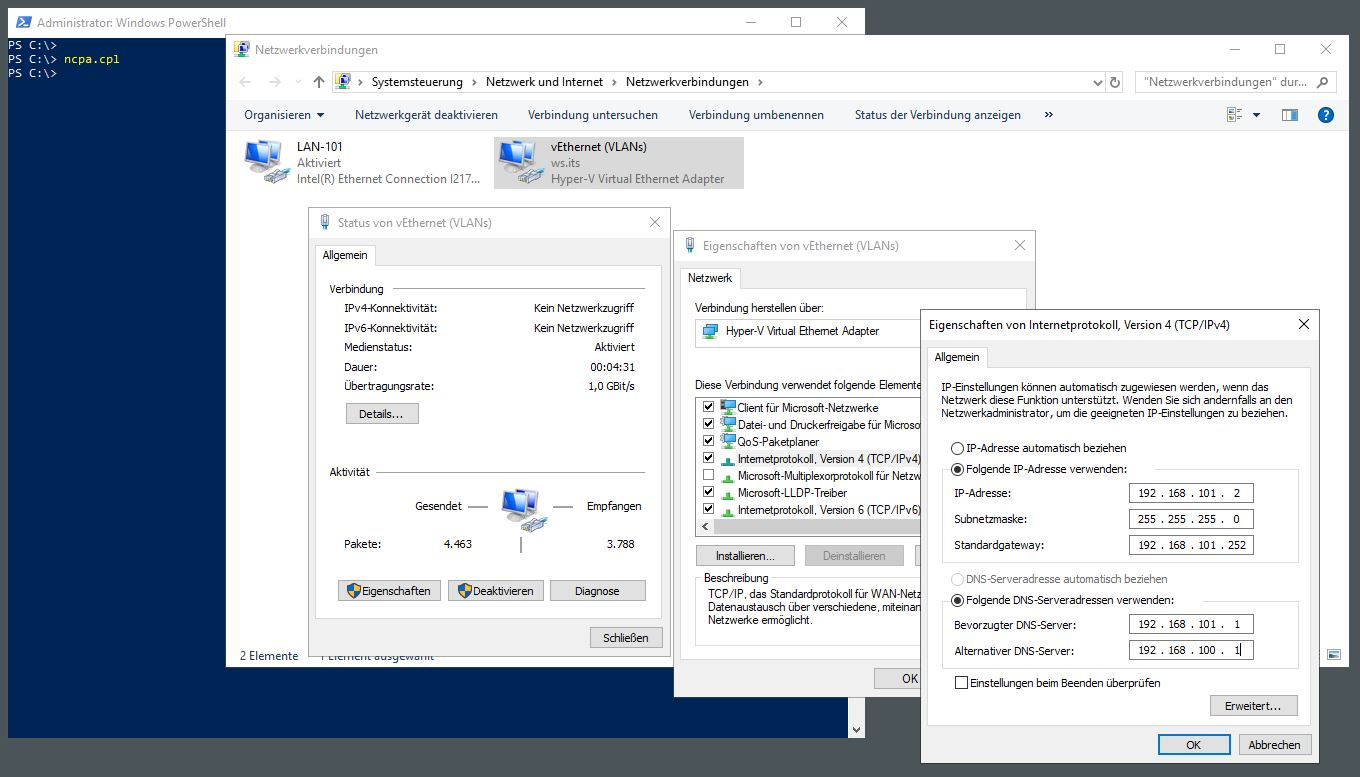Screen dimensions: 1360x777
Task: Select the vEthernet (VLANs) adapter icon
Action: 520,163
